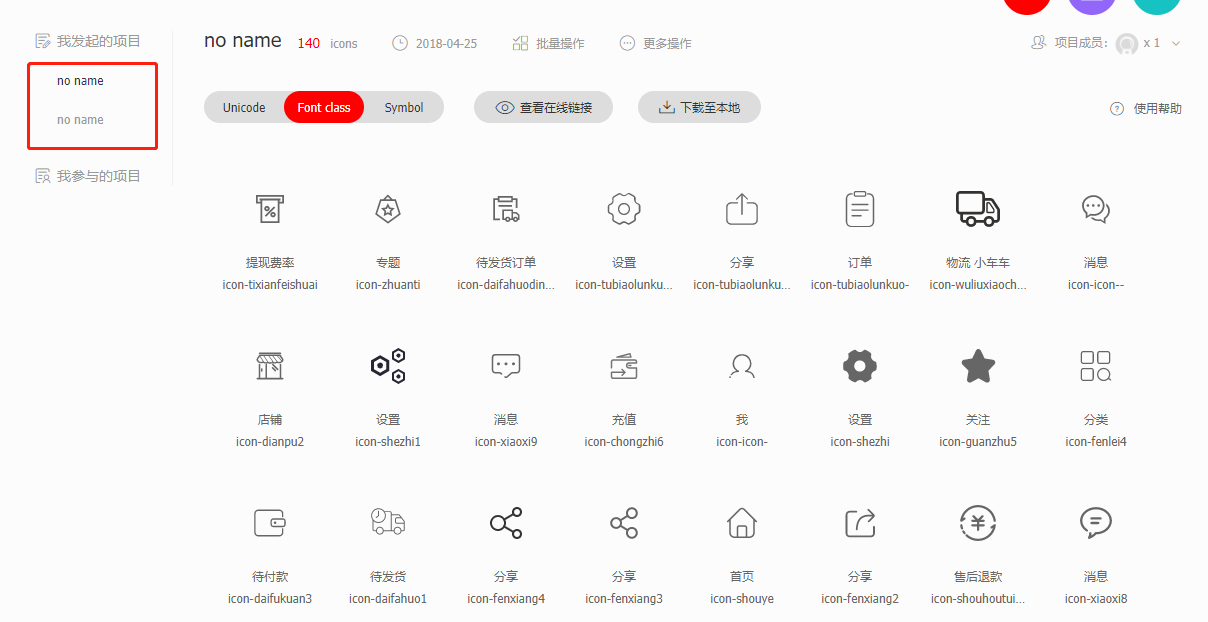Click the 专题 star badge icon

click(388, 209)
